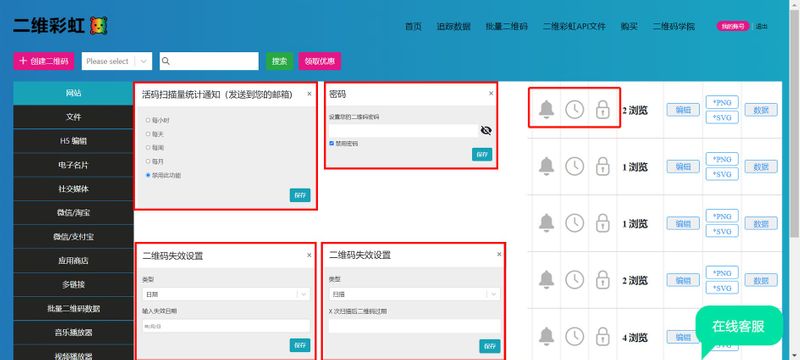Click the 领取优惠 button
Screen dimensions: 800x360
[x=319, y=61]
